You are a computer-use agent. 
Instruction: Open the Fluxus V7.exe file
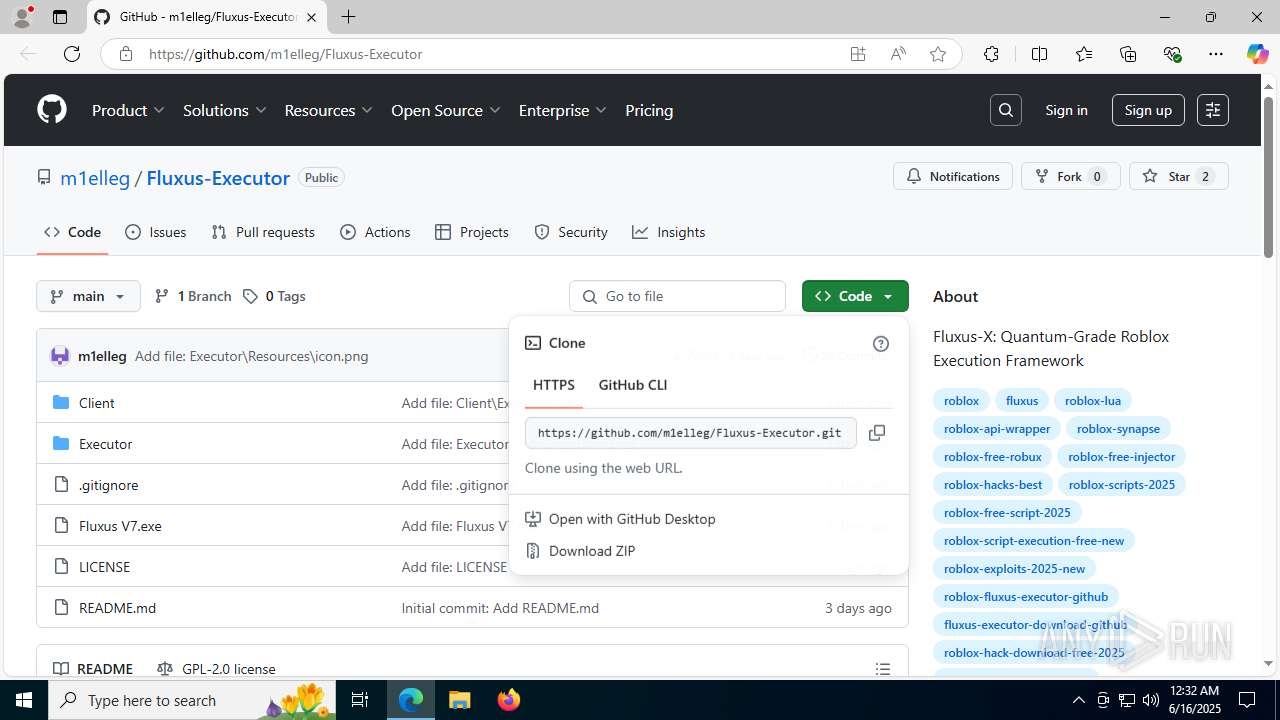tap(120, 526)
